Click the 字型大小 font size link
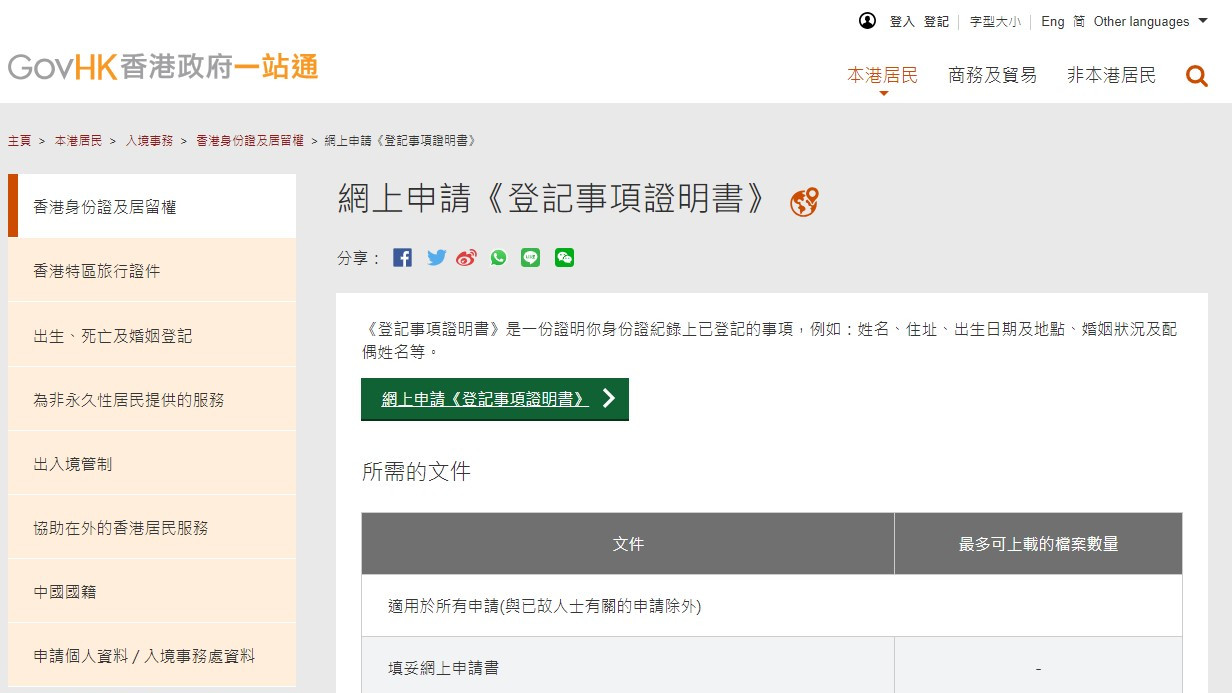This screenshot has width=1232, height=693. 995,21
